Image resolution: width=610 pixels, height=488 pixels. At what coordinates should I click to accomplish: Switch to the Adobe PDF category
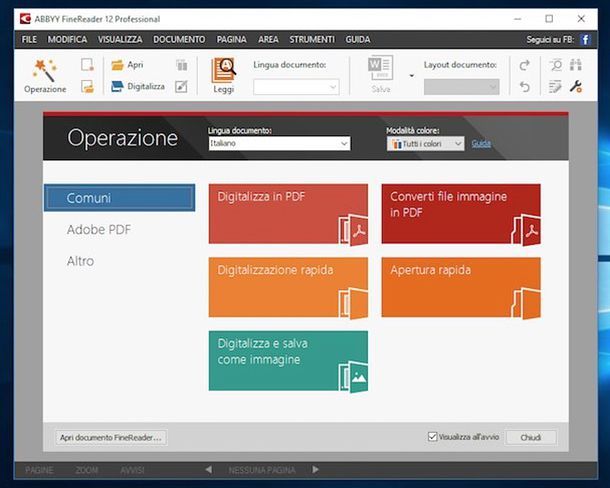click(99, 230)
